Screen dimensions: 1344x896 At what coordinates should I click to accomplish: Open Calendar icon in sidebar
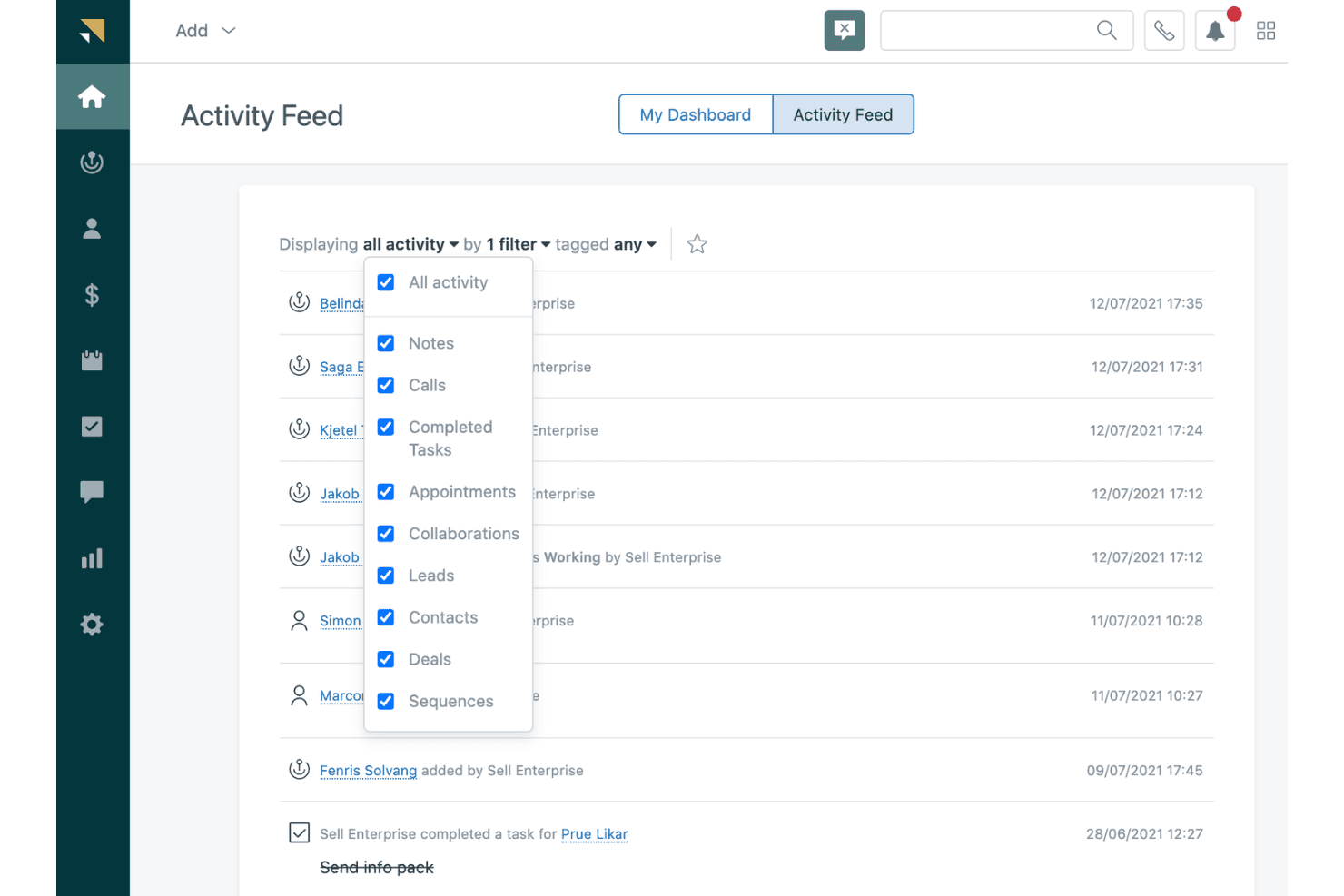[92, 360]
